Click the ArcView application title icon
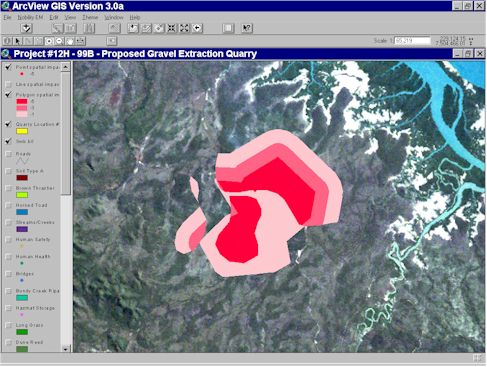 5,6
